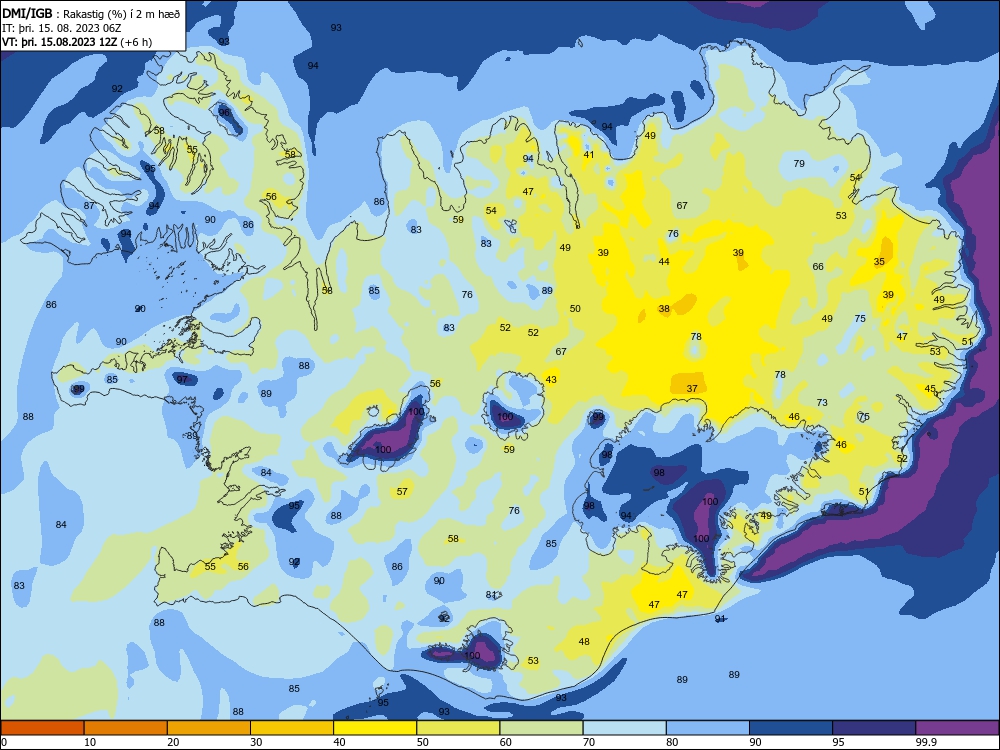Click the humidity value '43' on the map

point(551,379)
